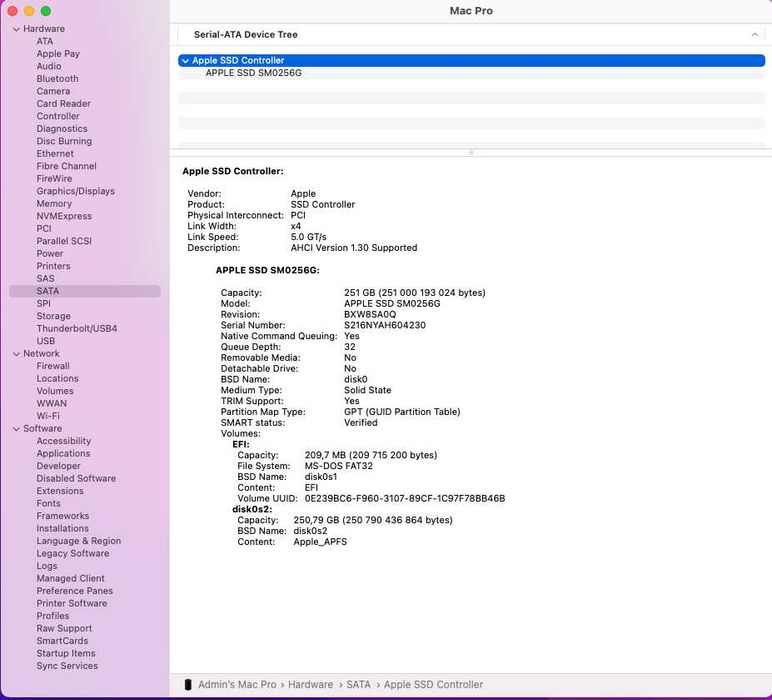772x700 pixels.
Task: Select Language & Region item
Action: coord(78,541)
